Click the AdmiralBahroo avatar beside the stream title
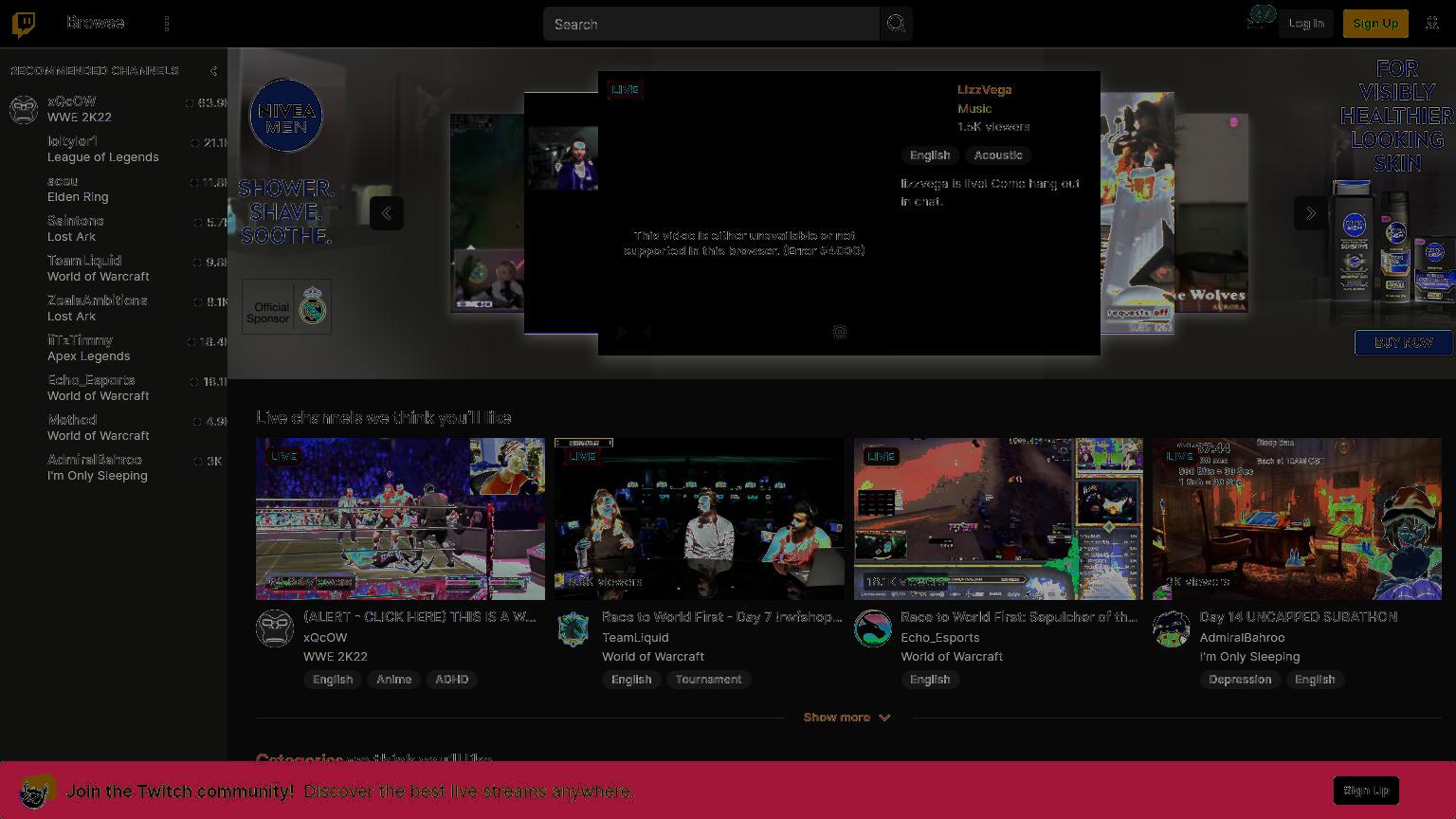Viewport: 1456px width, 819px height. [1172, 628]
